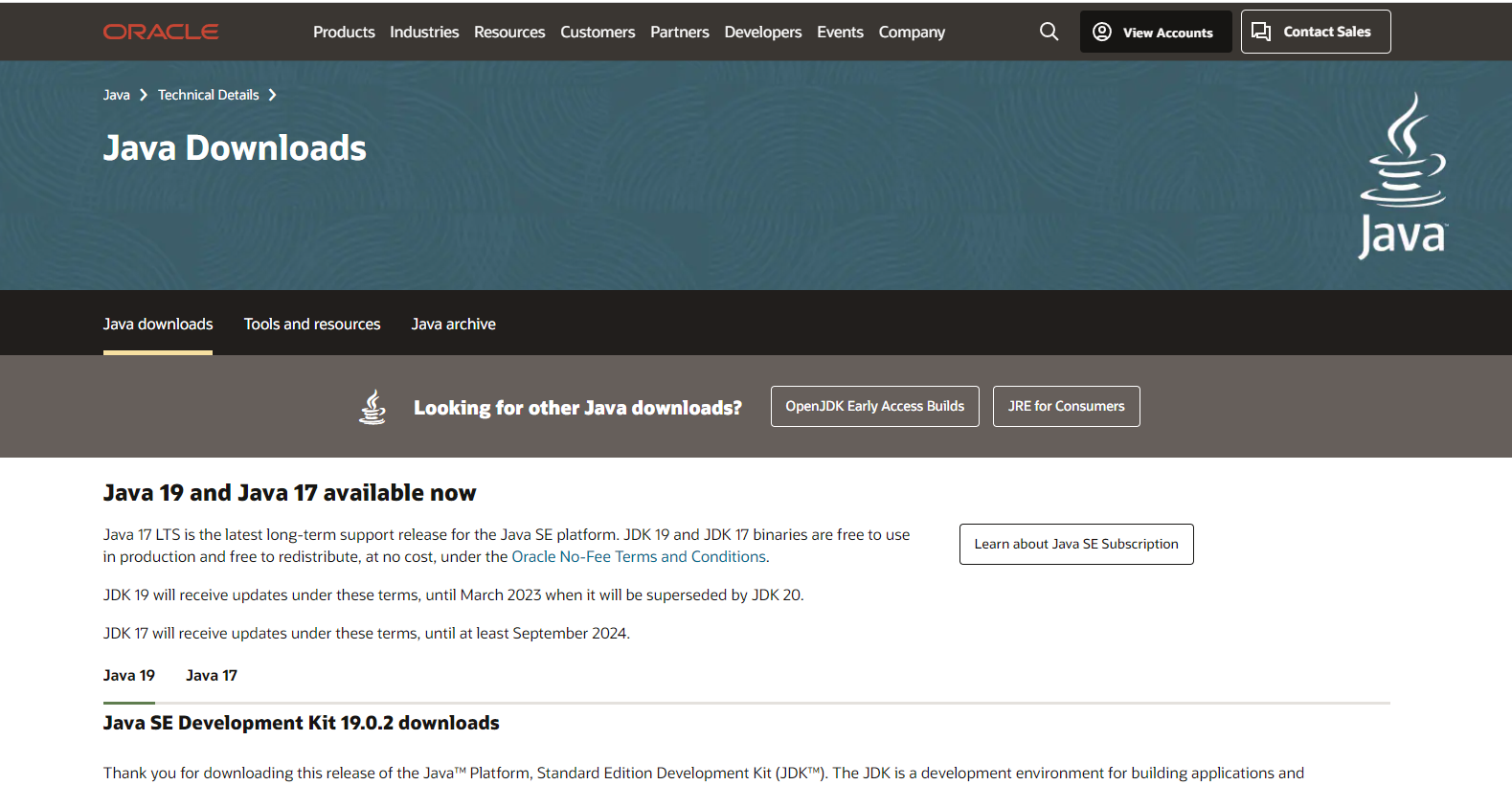Click the Looking for other Java downloads? text

[x=577, y=408]
